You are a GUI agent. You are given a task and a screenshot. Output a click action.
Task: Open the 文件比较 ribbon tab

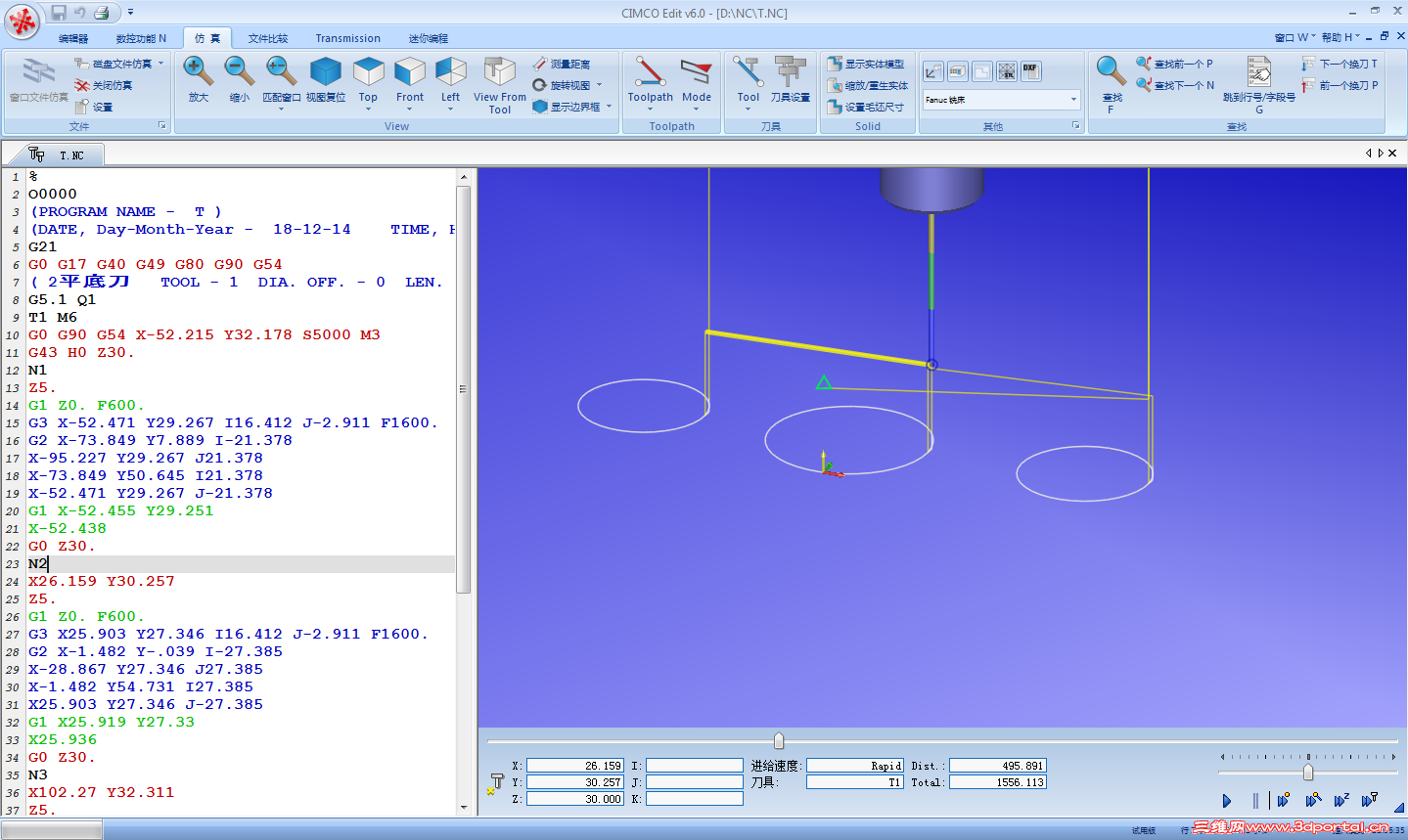click(x=268, y=38)
